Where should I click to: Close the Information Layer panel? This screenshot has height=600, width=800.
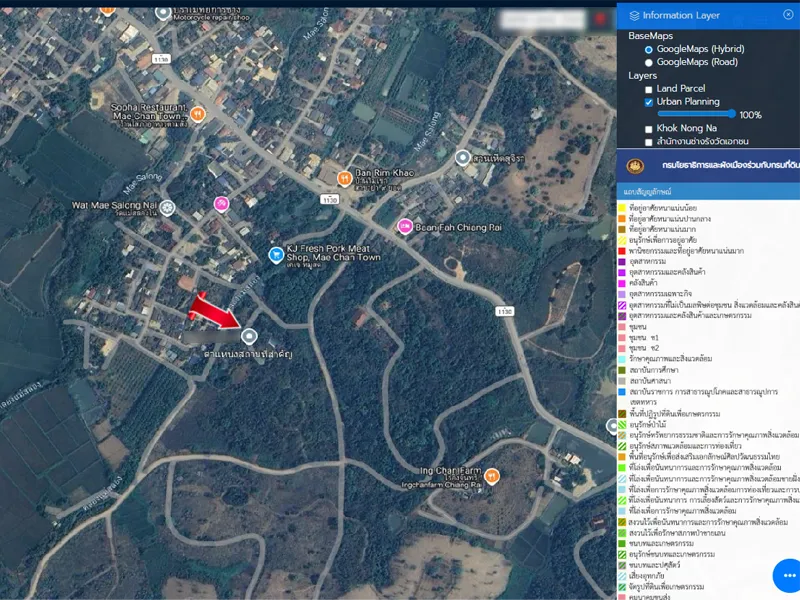(x=788, y=15)
